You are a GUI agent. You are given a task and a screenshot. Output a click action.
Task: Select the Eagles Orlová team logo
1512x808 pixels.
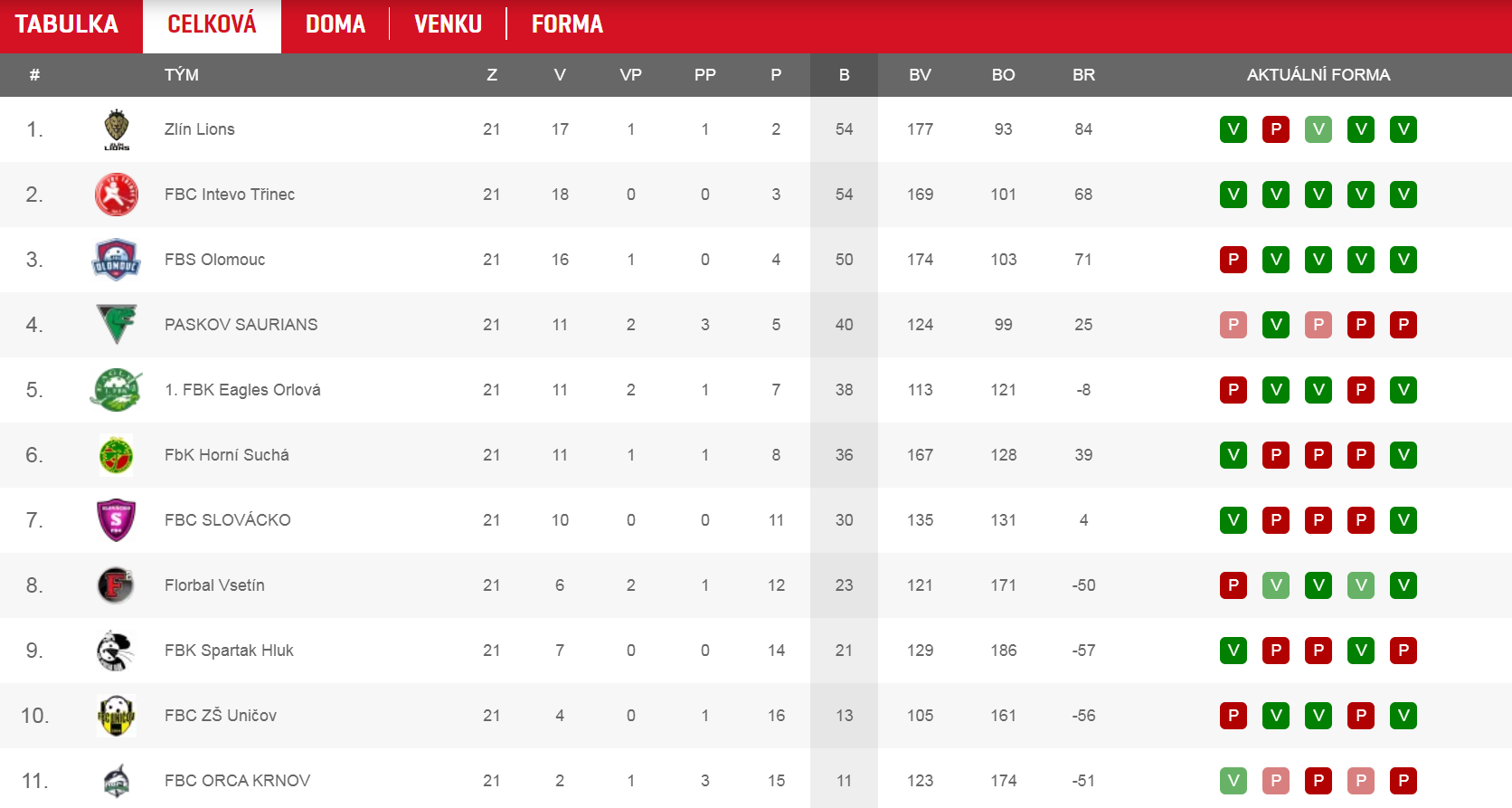(117, 390)
